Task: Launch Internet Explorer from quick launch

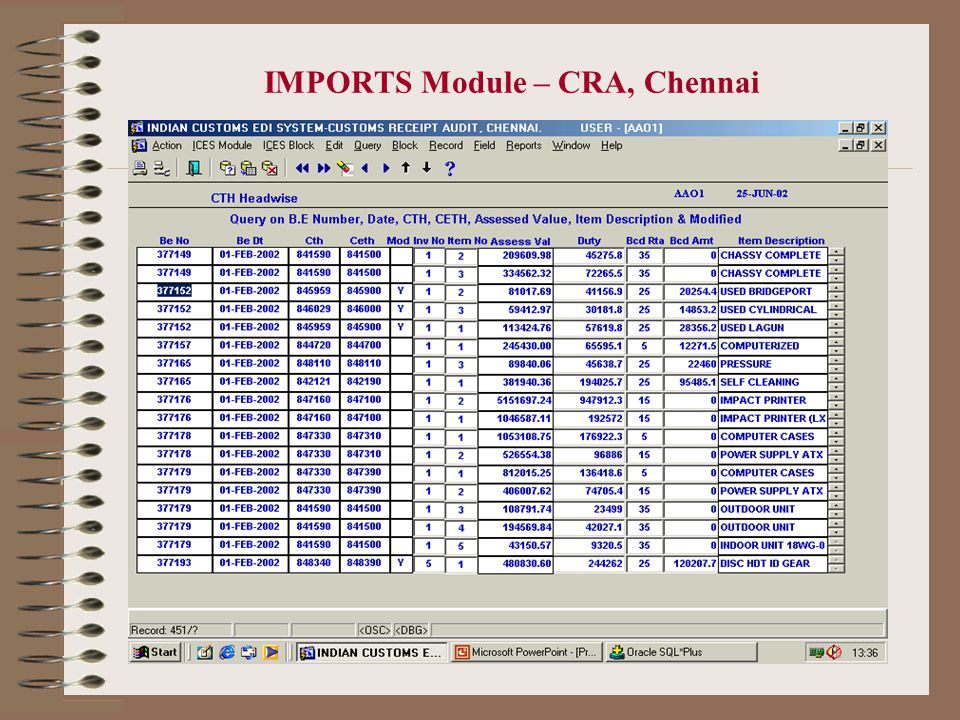Action: (227, 653)
